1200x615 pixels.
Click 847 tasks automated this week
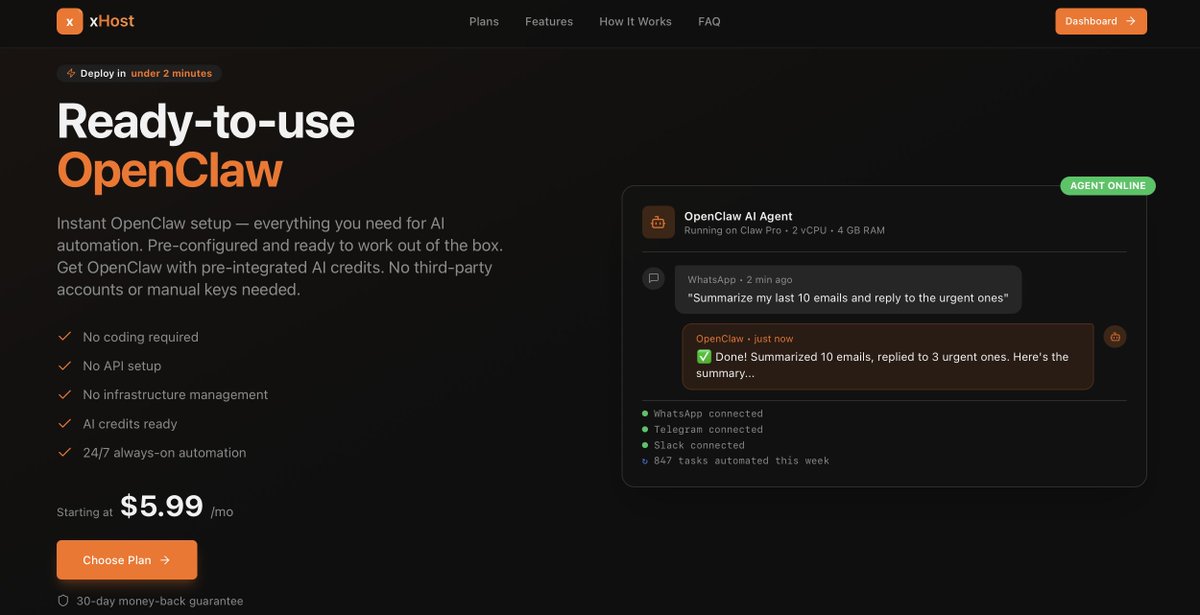741,461
